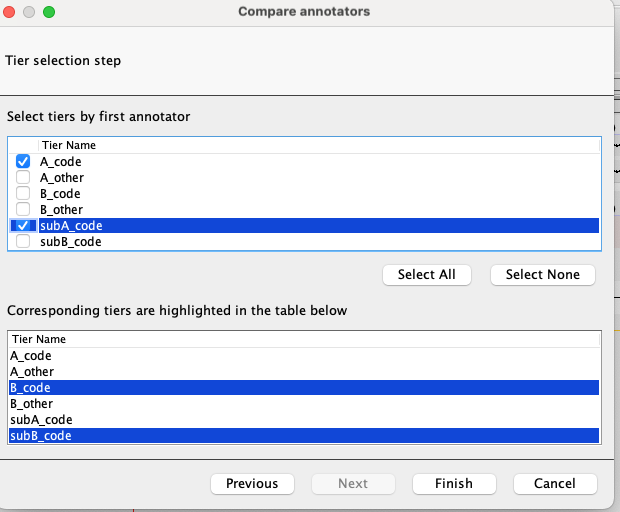This screenshot has width=620, height=512.
Task: Go back with the Previous button
Action: coord(252,483)
